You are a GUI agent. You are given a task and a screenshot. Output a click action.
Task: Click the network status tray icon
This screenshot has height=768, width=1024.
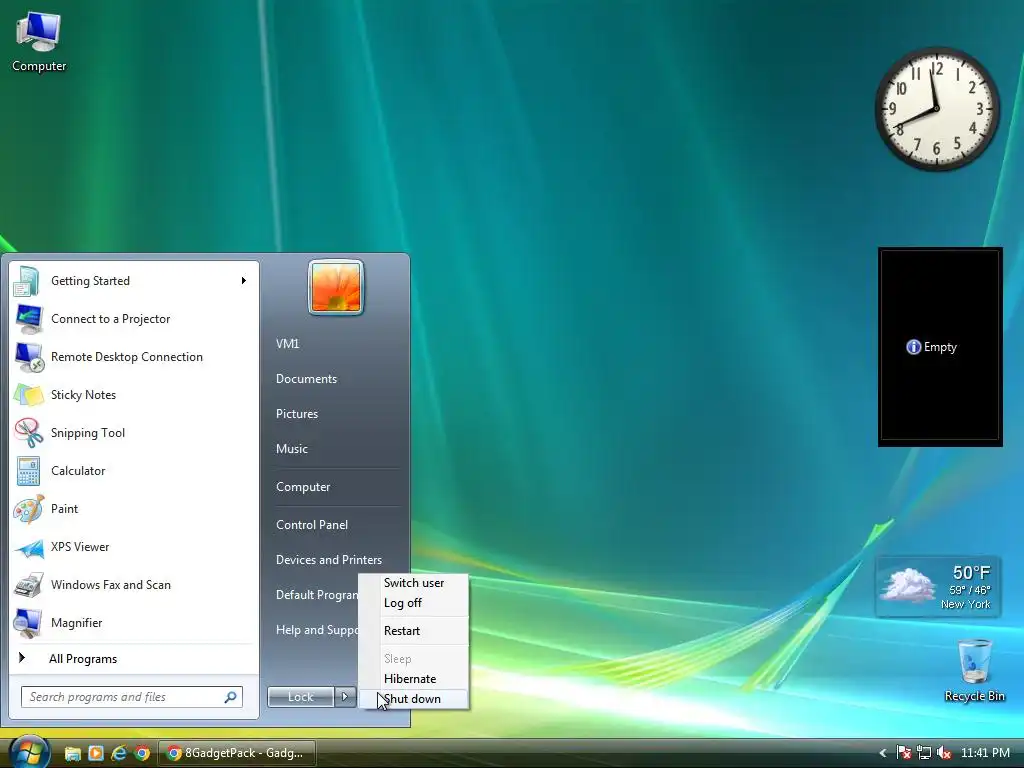923,753
